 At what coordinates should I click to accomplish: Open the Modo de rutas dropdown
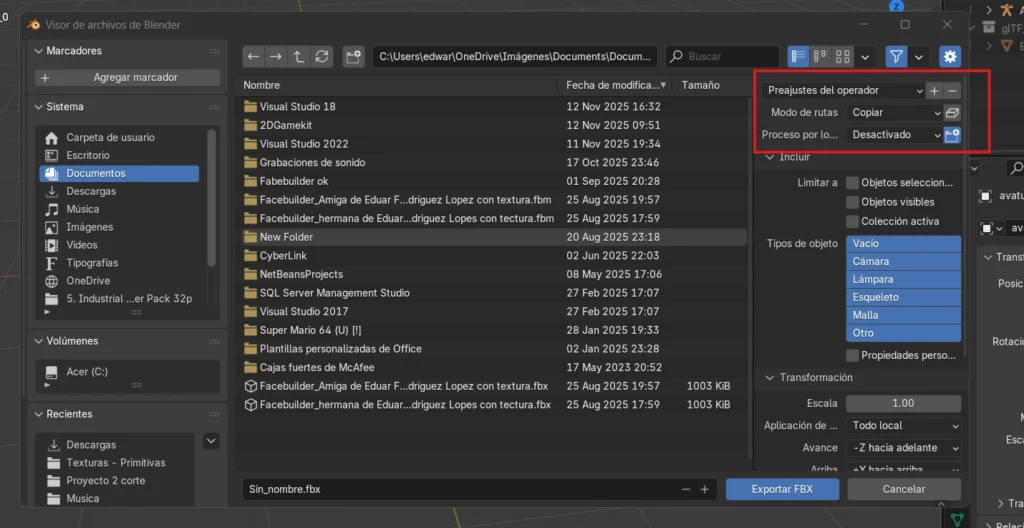tap(895, 113)
